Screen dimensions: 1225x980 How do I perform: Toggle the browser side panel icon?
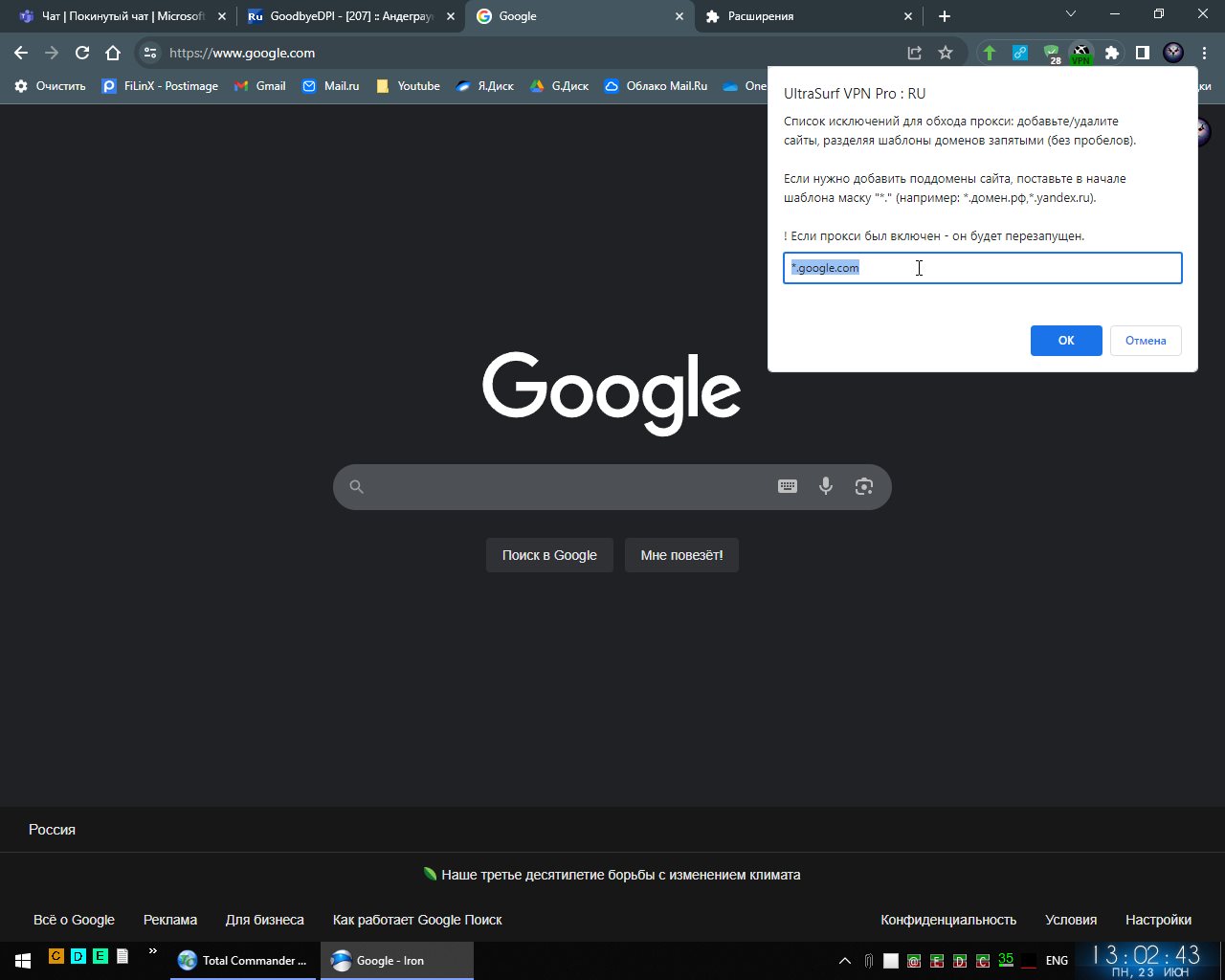1143,53
